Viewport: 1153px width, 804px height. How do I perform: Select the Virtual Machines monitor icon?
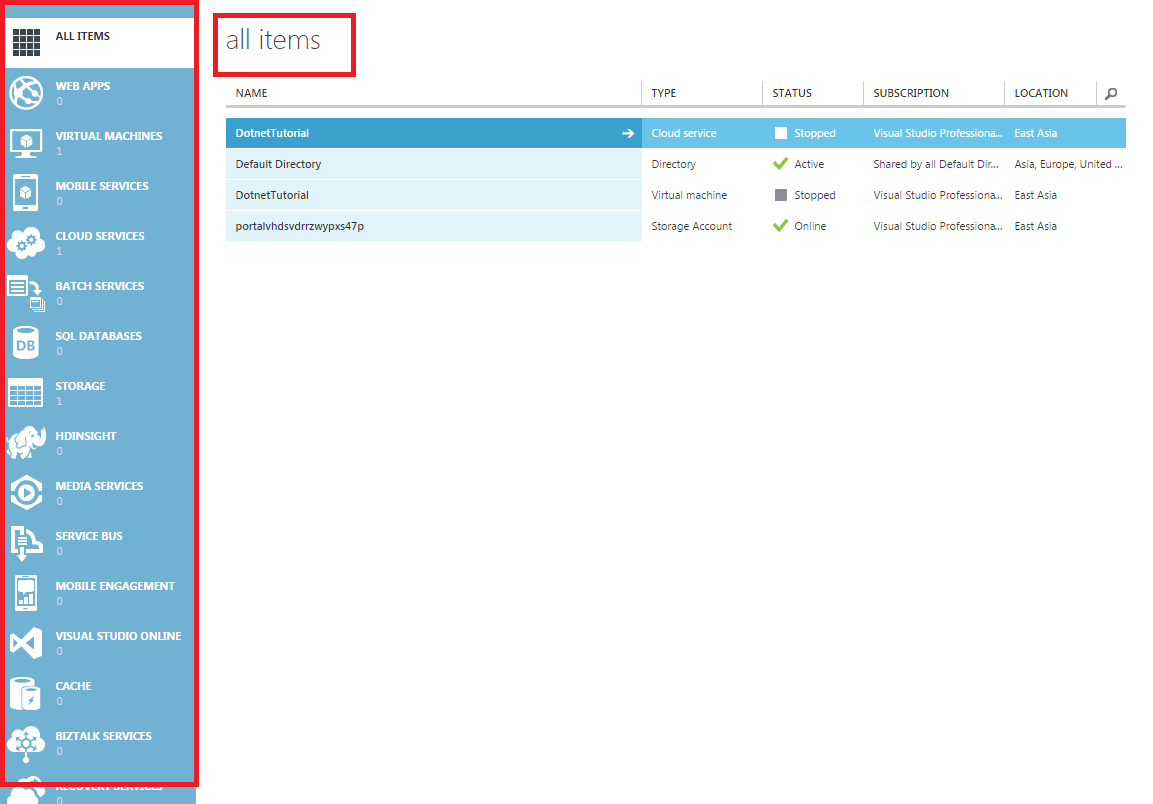[x=26, y=143]
